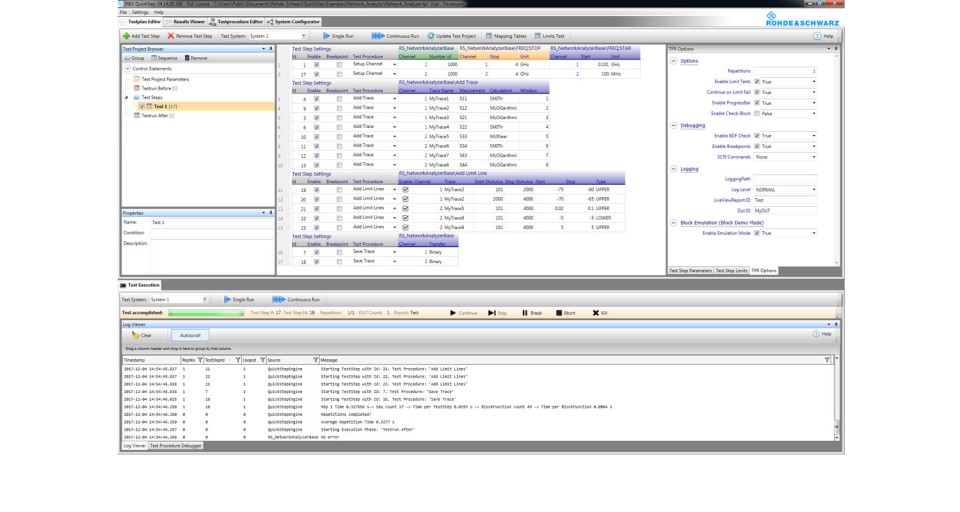
Task: Open the Settings menu
Action: [140, 12]
